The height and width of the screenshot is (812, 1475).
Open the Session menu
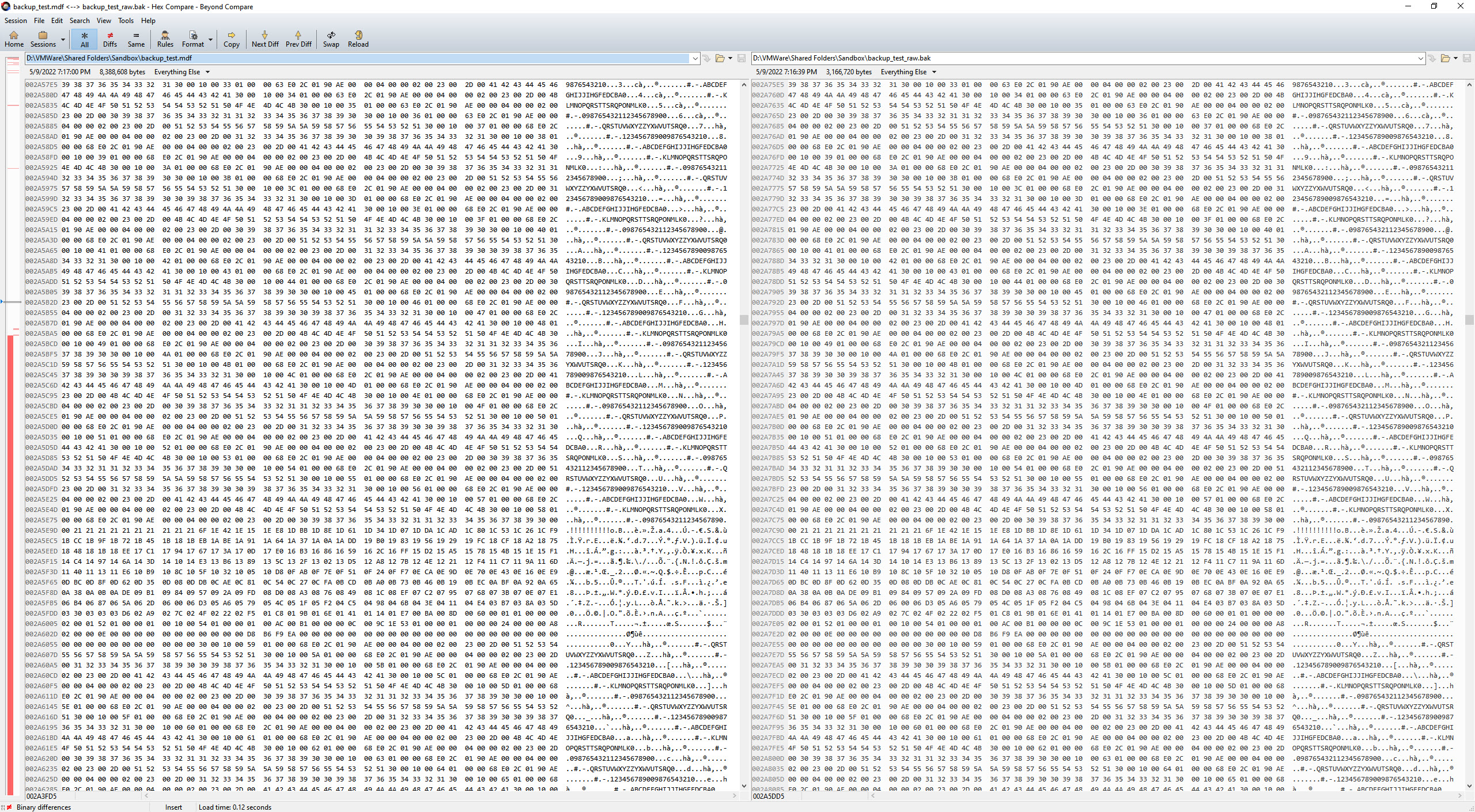click(16, 20)
